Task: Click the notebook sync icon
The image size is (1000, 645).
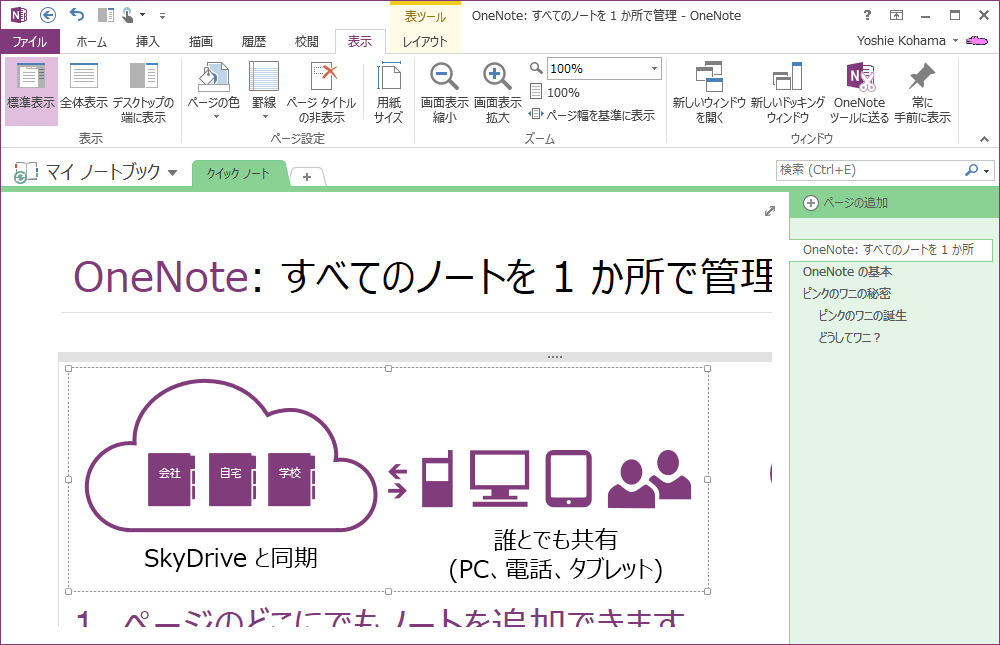Action: pos(25,172)
